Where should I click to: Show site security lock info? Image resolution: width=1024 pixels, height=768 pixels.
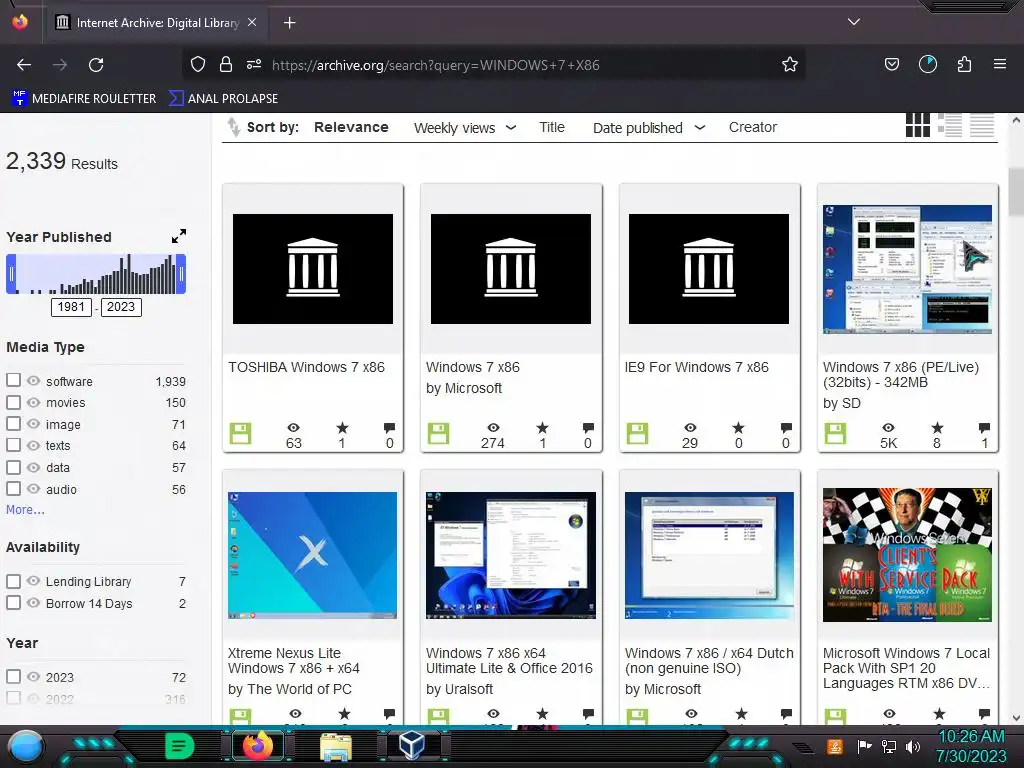click(226, 64)
